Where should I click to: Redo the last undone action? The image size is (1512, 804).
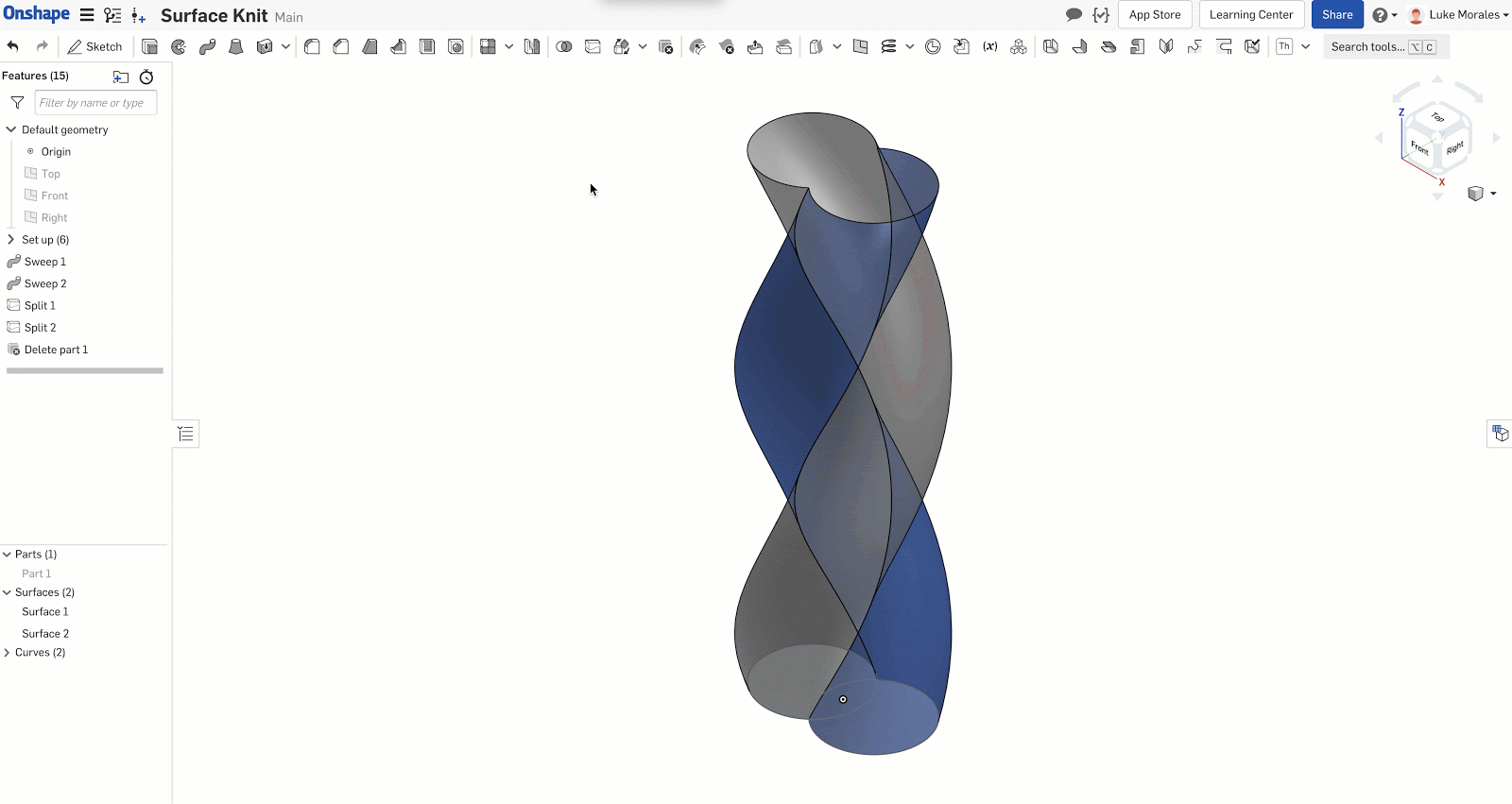pyautogui.click(x=42, y=46)
